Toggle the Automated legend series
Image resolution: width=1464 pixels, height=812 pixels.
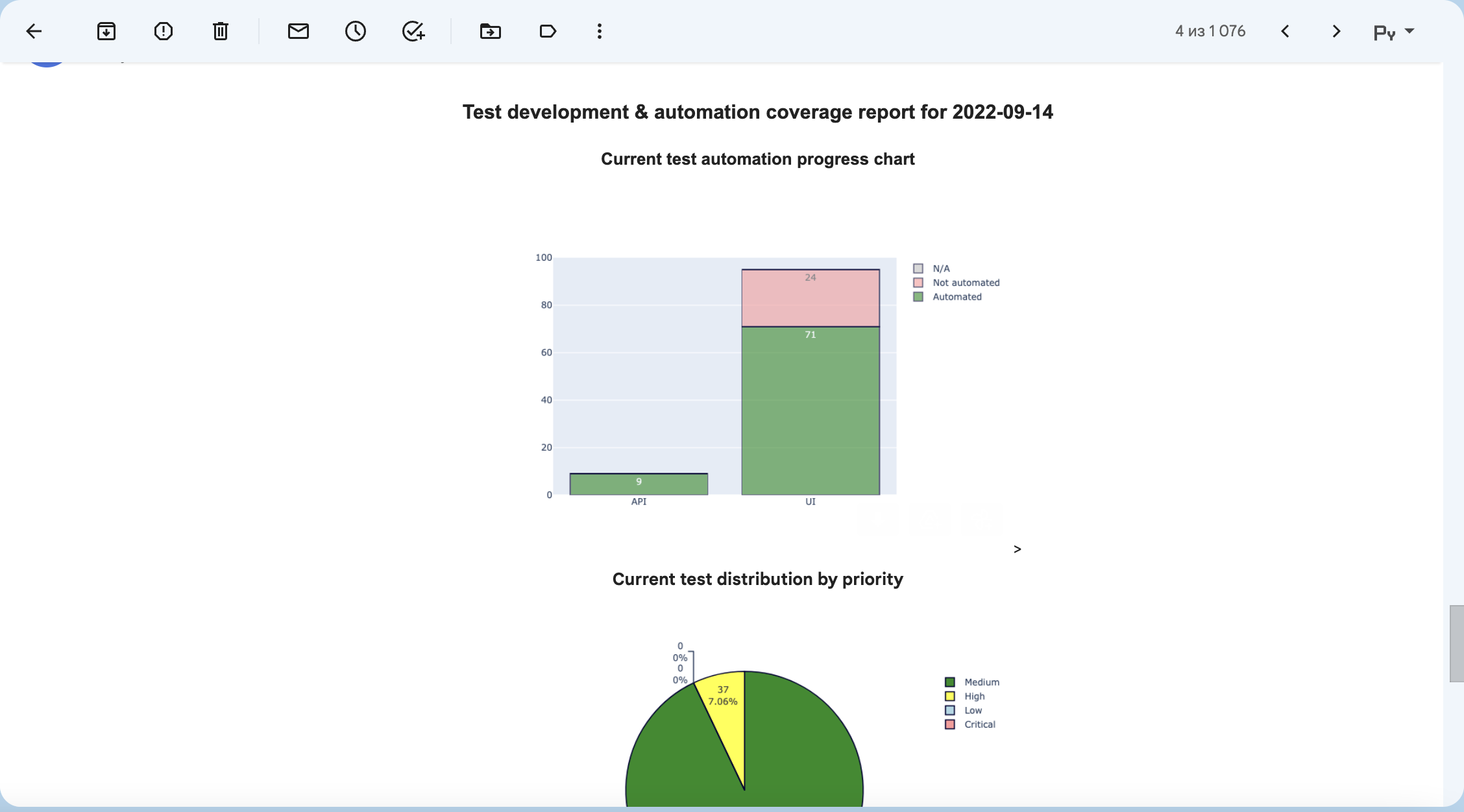point(957,297)
